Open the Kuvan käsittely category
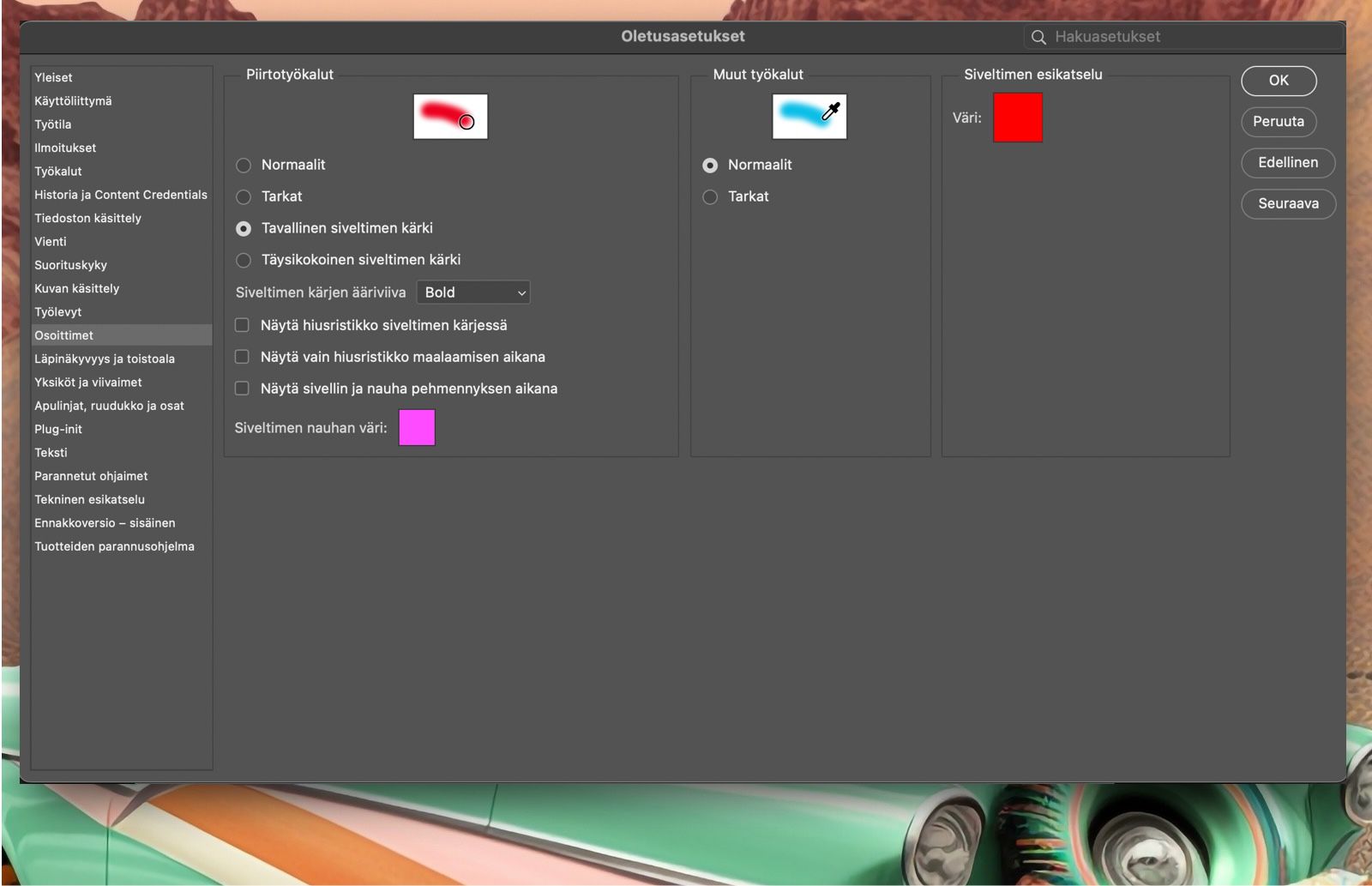Viewport: 1372px width, 886px height. tap(122, 288)
